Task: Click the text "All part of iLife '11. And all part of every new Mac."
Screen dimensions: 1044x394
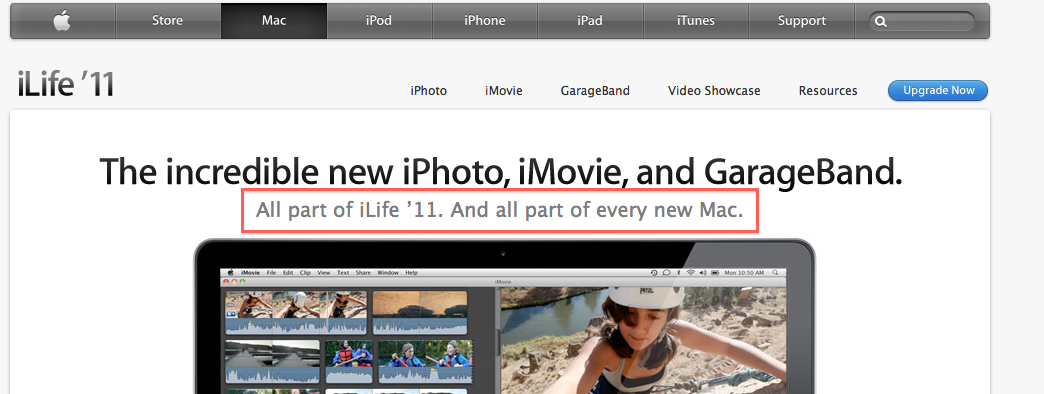Action: point(499,210)
